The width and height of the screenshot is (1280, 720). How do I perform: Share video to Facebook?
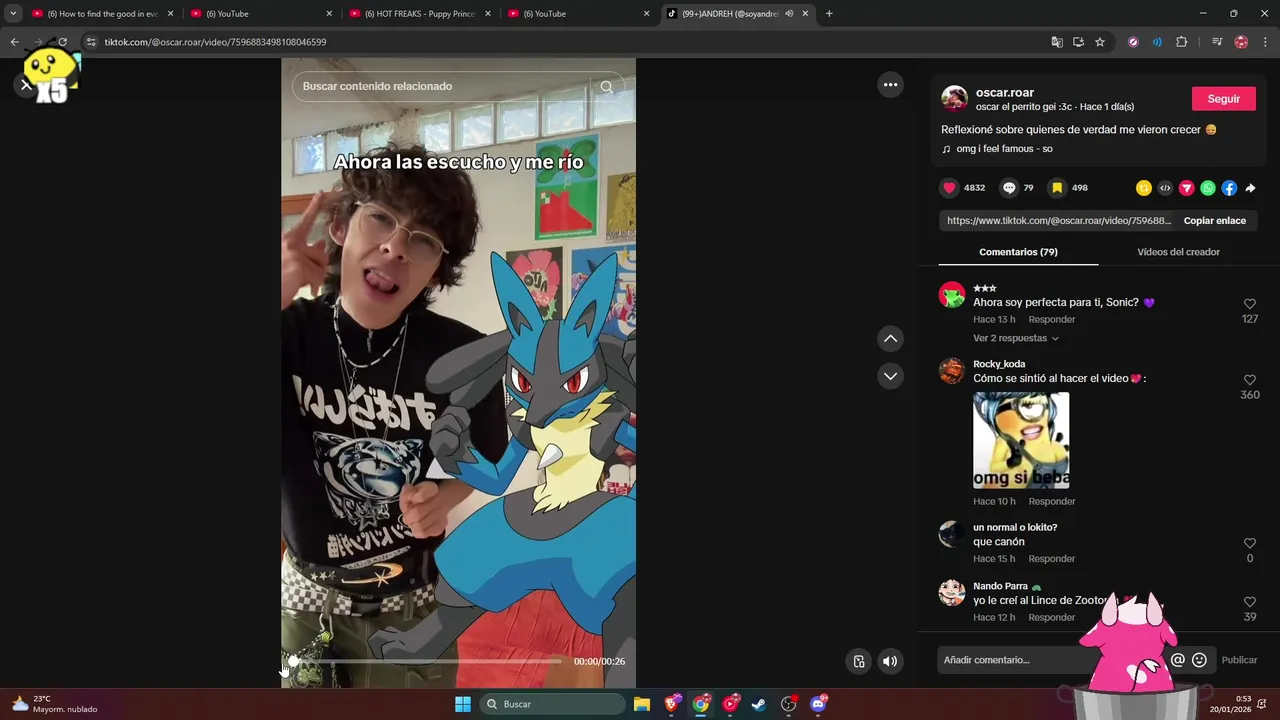tap(1229, 188)
